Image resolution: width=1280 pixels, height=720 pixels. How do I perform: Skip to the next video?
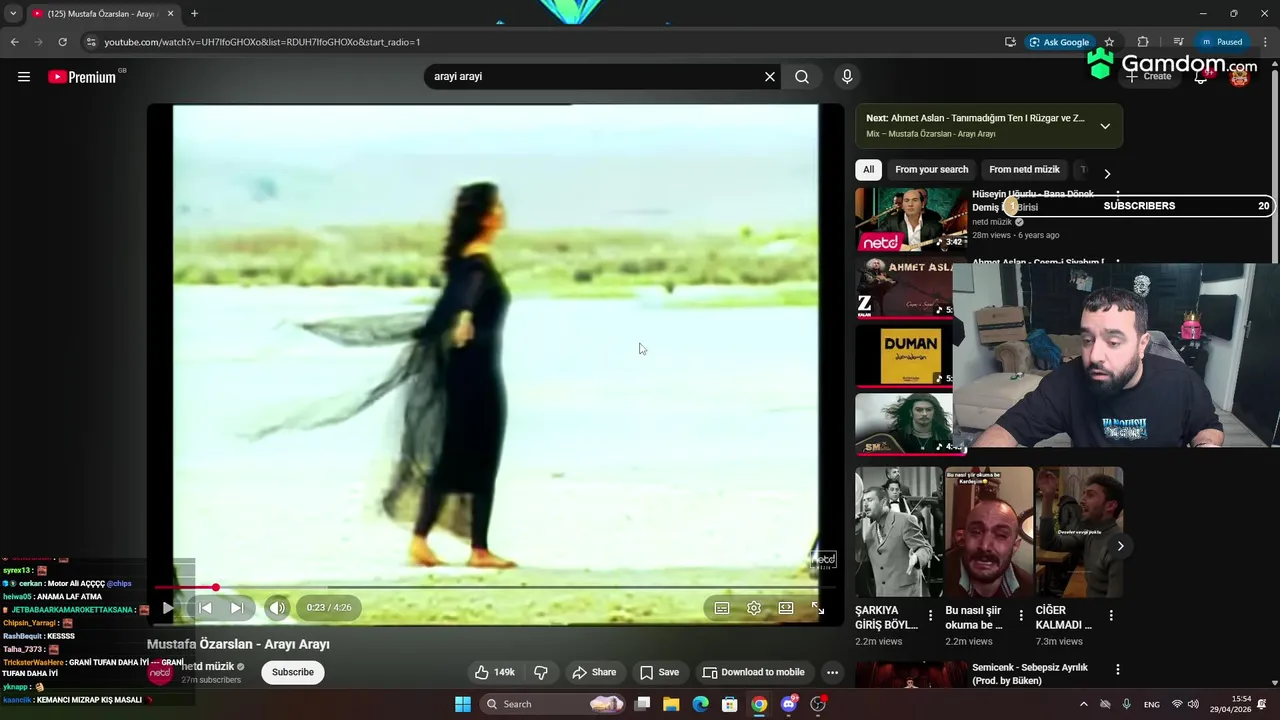(x=237, y=608)
